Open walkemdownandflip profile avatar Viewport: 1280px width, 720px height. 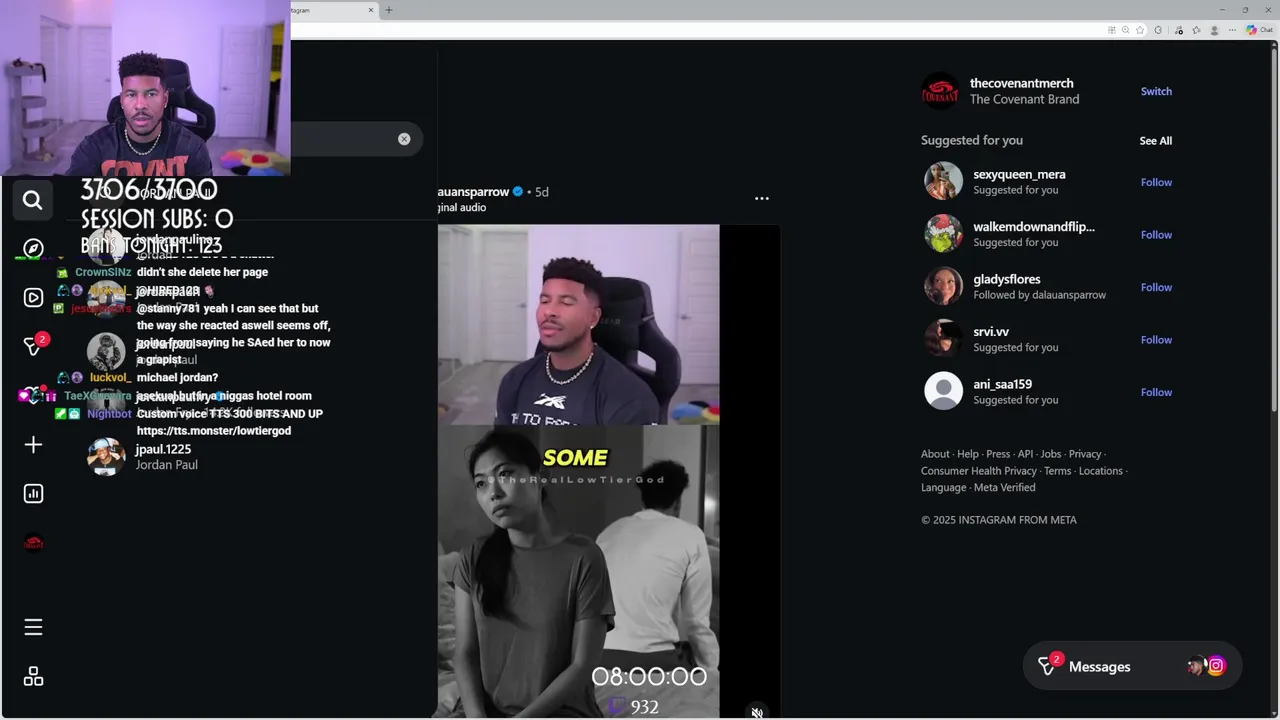point(943,234)
